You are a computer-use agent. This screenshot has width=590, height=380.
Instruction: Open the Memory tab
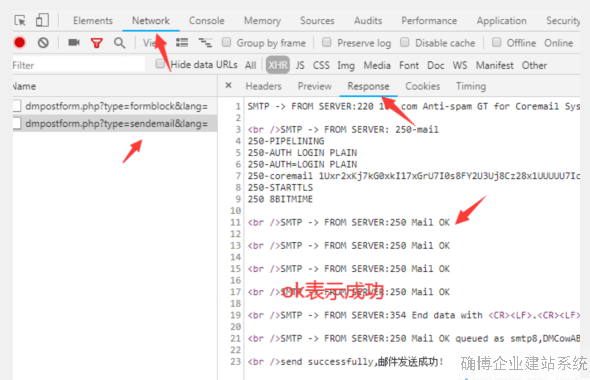[262, 21]
